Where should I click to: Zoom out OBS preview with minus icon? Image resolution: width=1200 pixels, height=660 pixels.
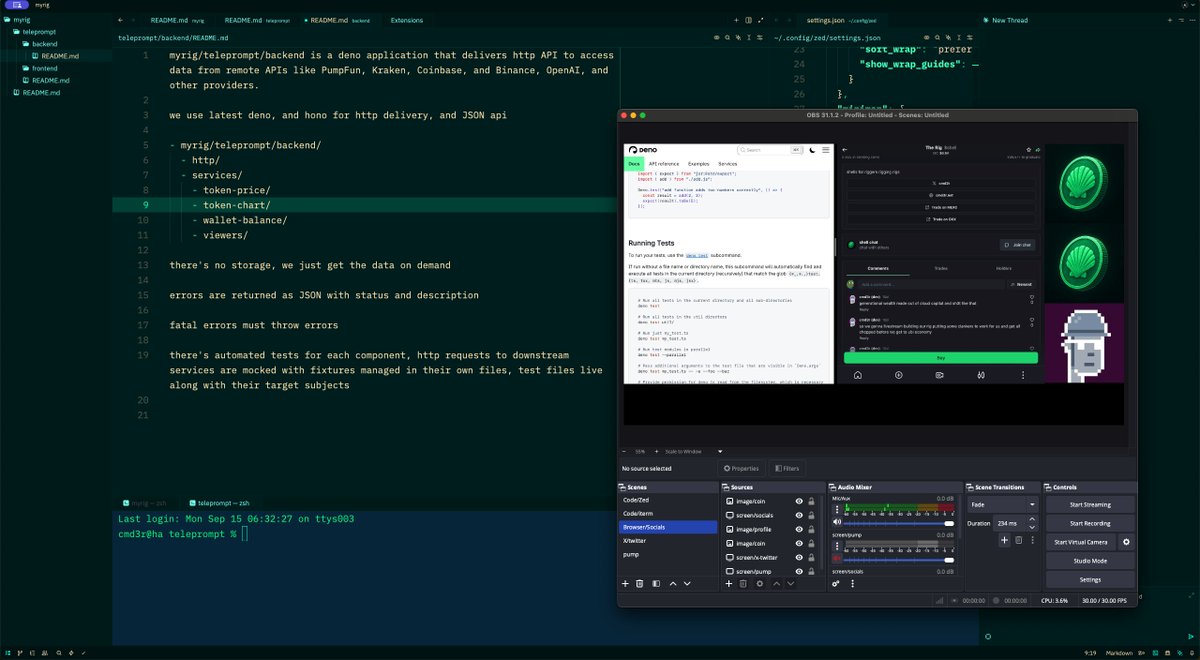pyautogui.click(x=626, y=451)
